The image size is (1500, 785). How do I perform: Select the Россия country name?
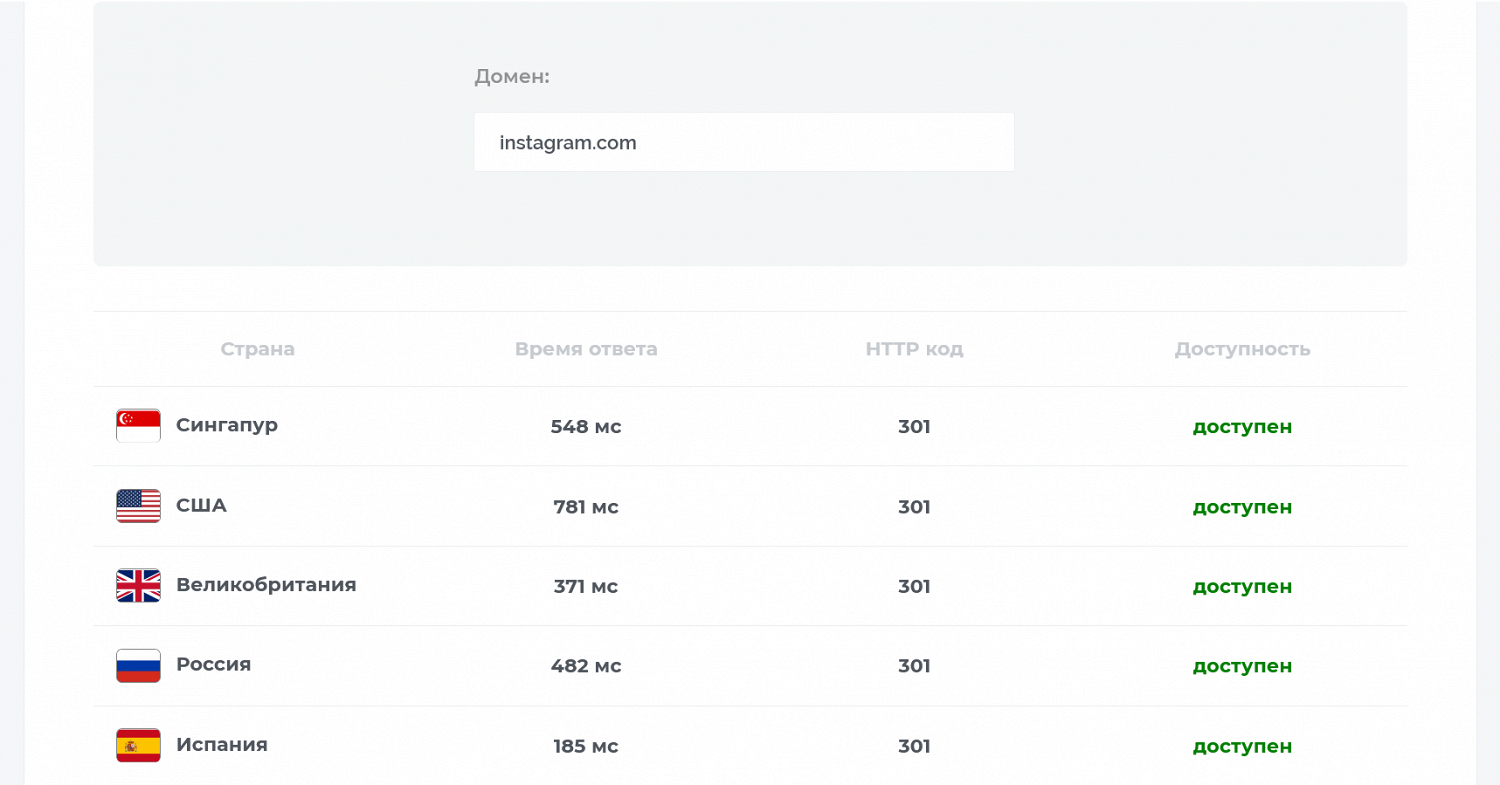tap(213, 664)
